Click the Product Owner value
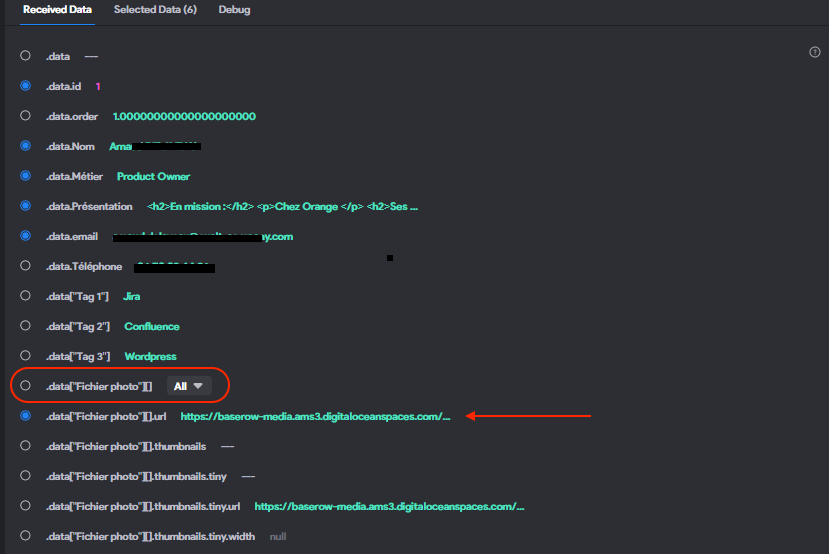The height and width of the screenshot is (554, 829). [x=153, y=177]
